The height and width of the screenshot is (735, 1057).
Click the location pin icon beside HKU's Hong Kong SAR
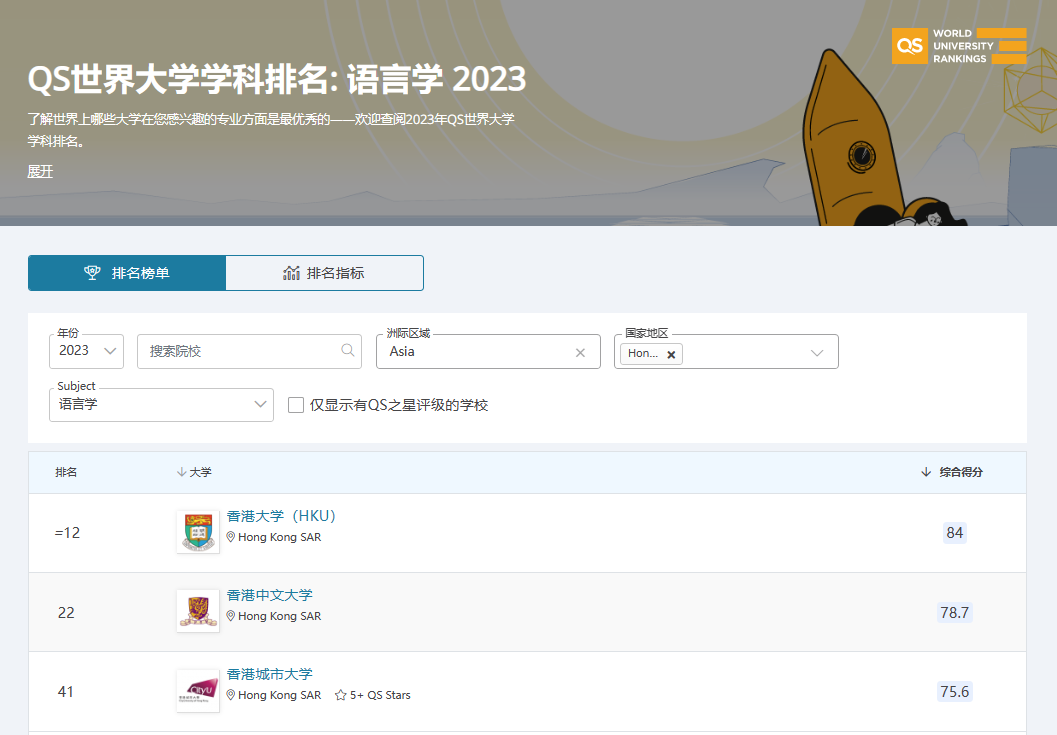[x=231, y=537]
